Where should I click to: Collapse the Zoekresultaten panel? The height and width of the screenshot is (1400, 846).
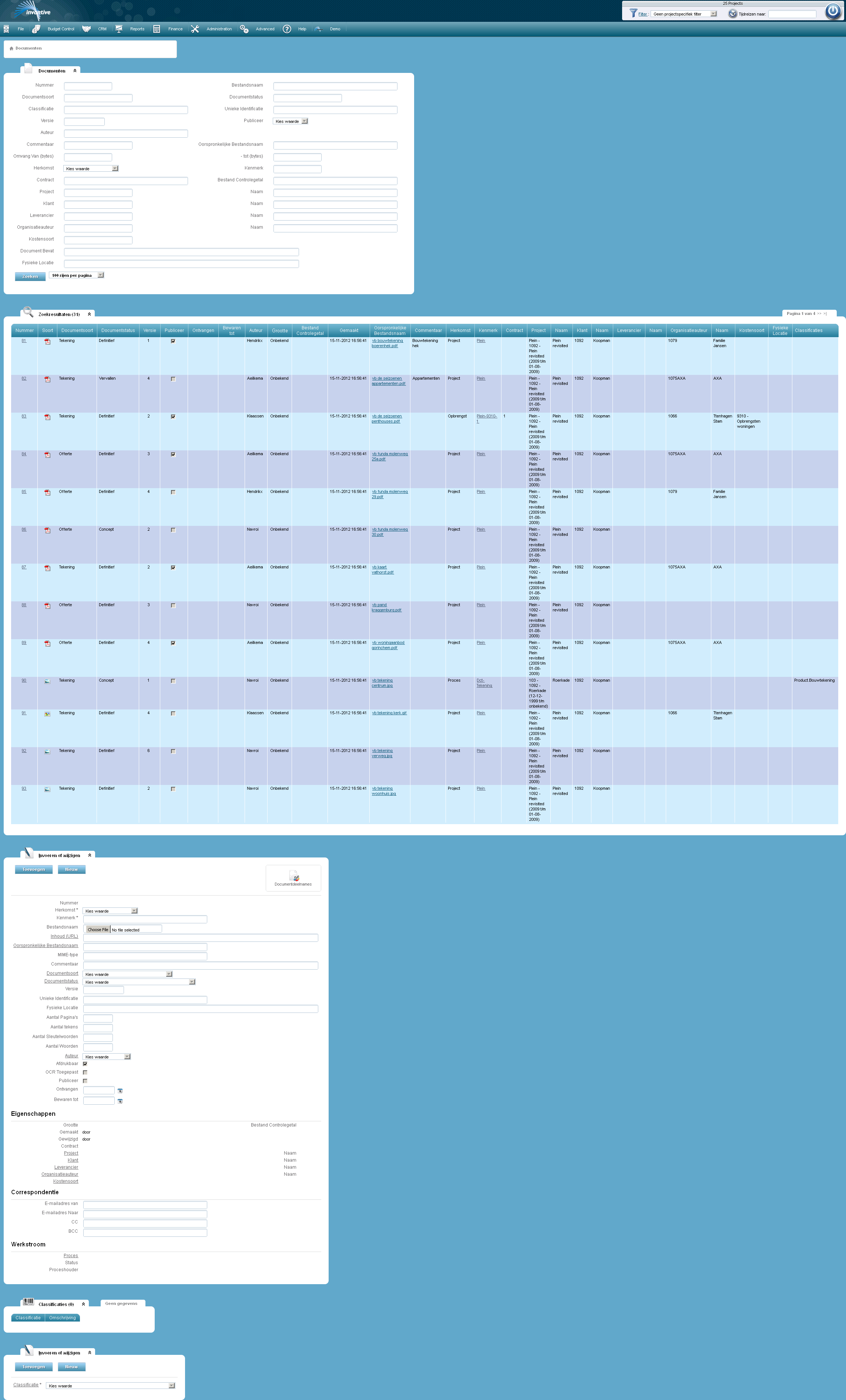pyautogui.click(x=89, y=314)
